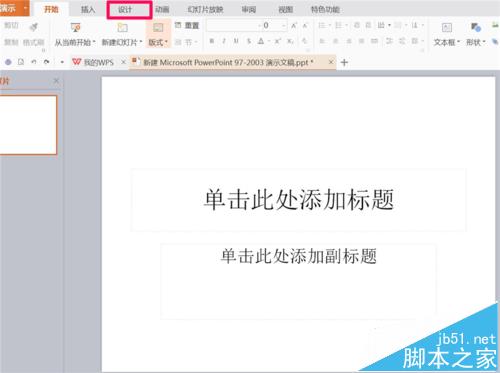Viewport: 500px width, 373px height.
Task: Toggle the S text shadow button
Action: pos(248,41)
